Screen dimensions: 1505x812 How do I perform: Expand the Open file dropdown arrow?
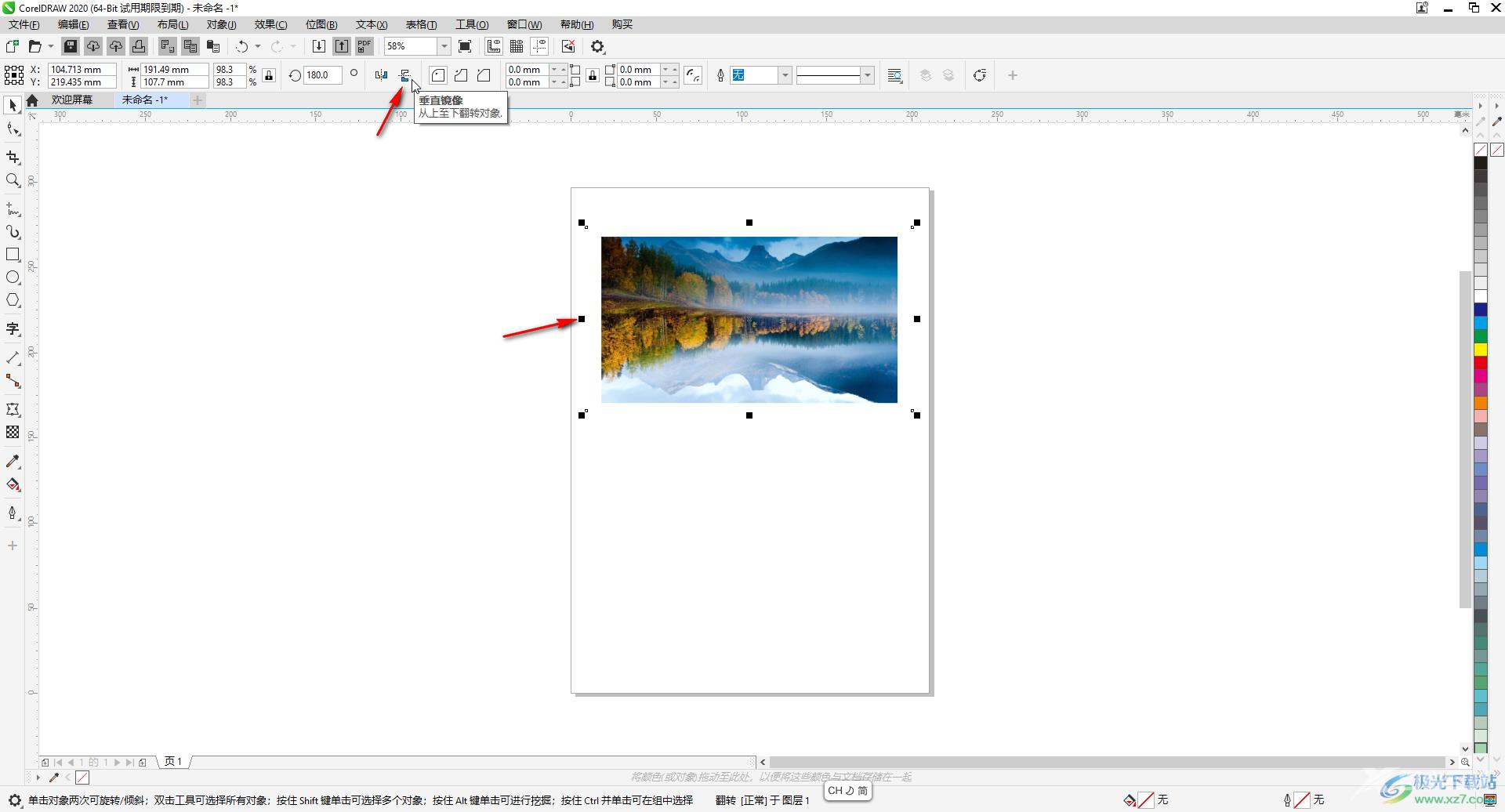pyautogui.click(x=51, y=46)
